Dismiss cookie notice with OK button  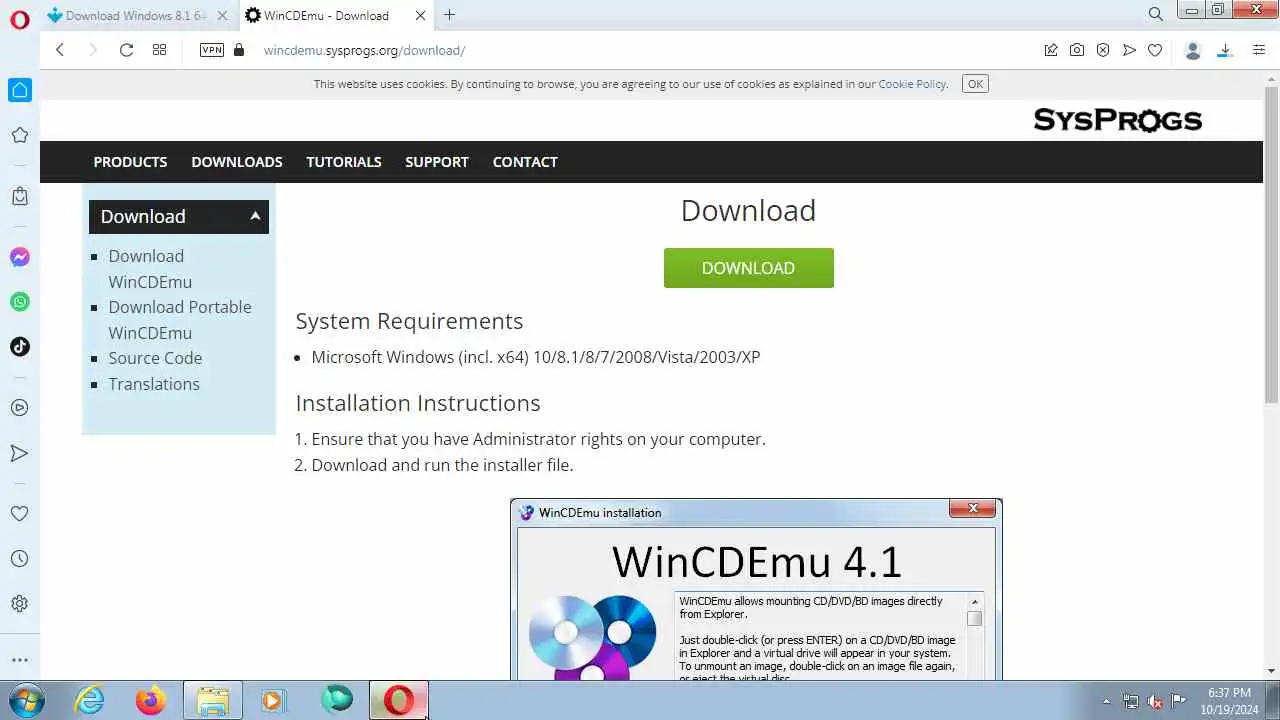tap(975, 84)
